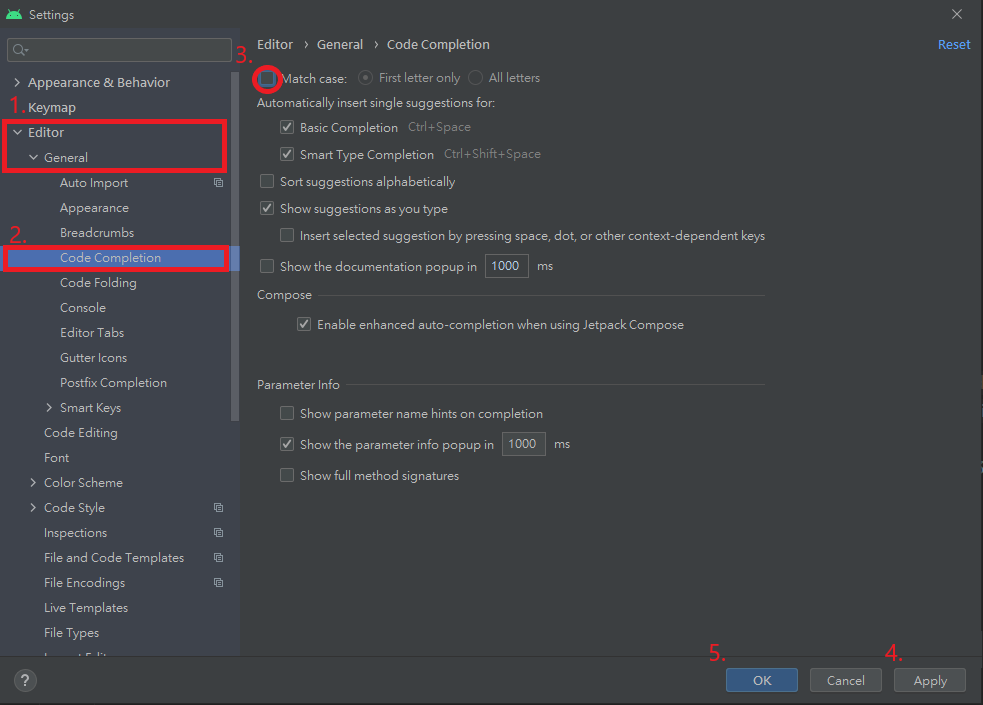This screenshot has height=705, width=983.
Task: Enable Show parameter name hints on completion
Action: point(287,413)
